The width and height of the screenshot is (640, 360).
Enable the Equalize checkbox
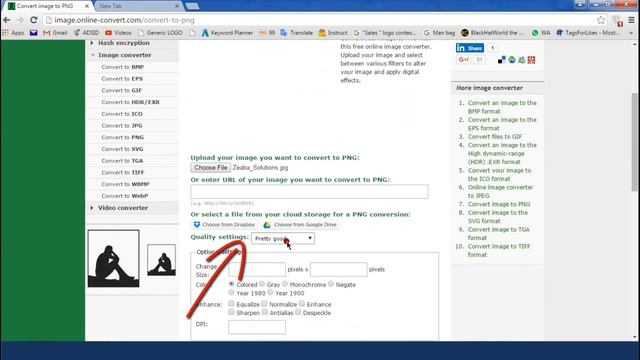[231, 303]
